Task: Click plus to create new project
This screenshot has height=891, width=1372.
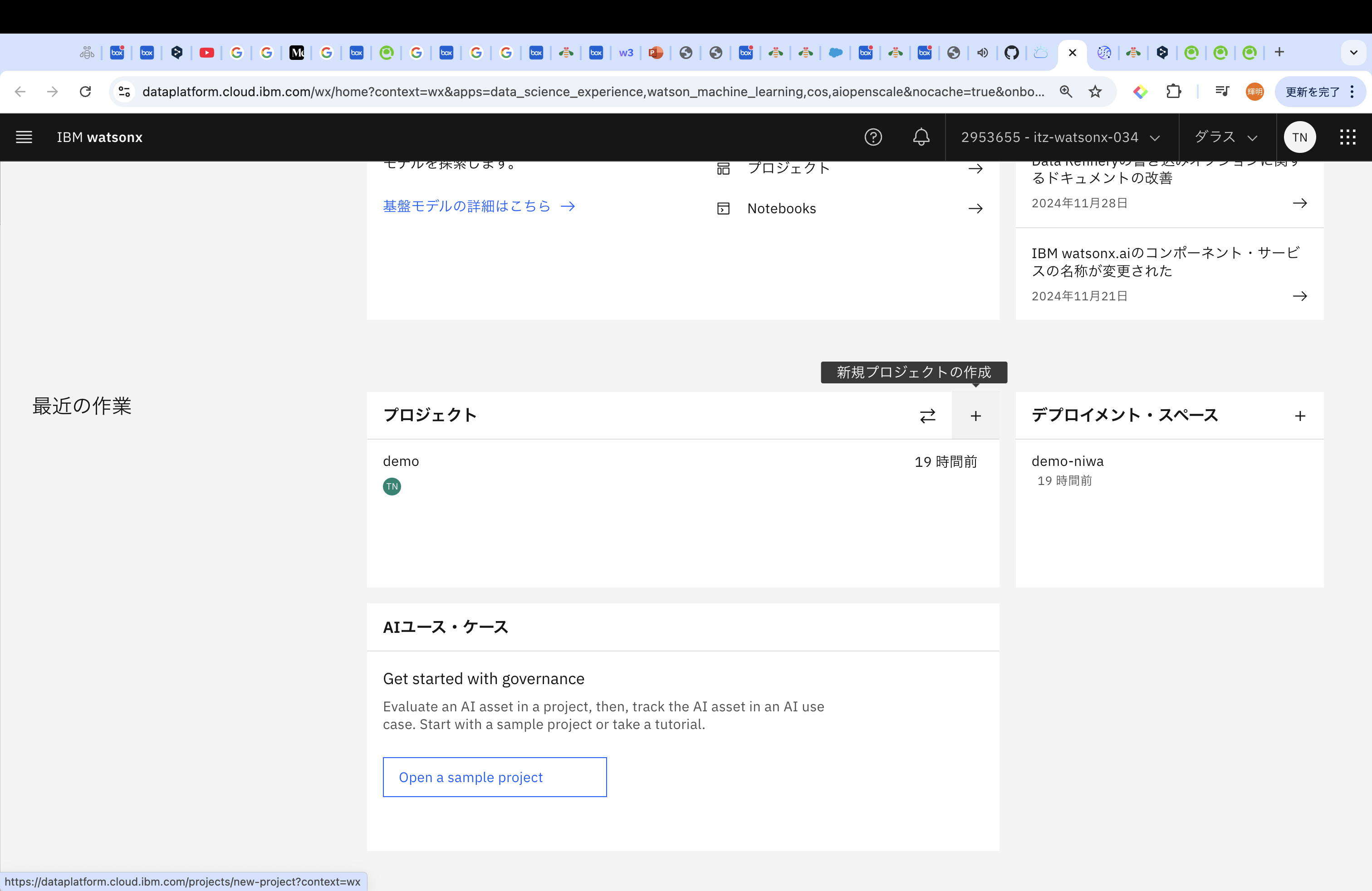Action: click(975, 416)
